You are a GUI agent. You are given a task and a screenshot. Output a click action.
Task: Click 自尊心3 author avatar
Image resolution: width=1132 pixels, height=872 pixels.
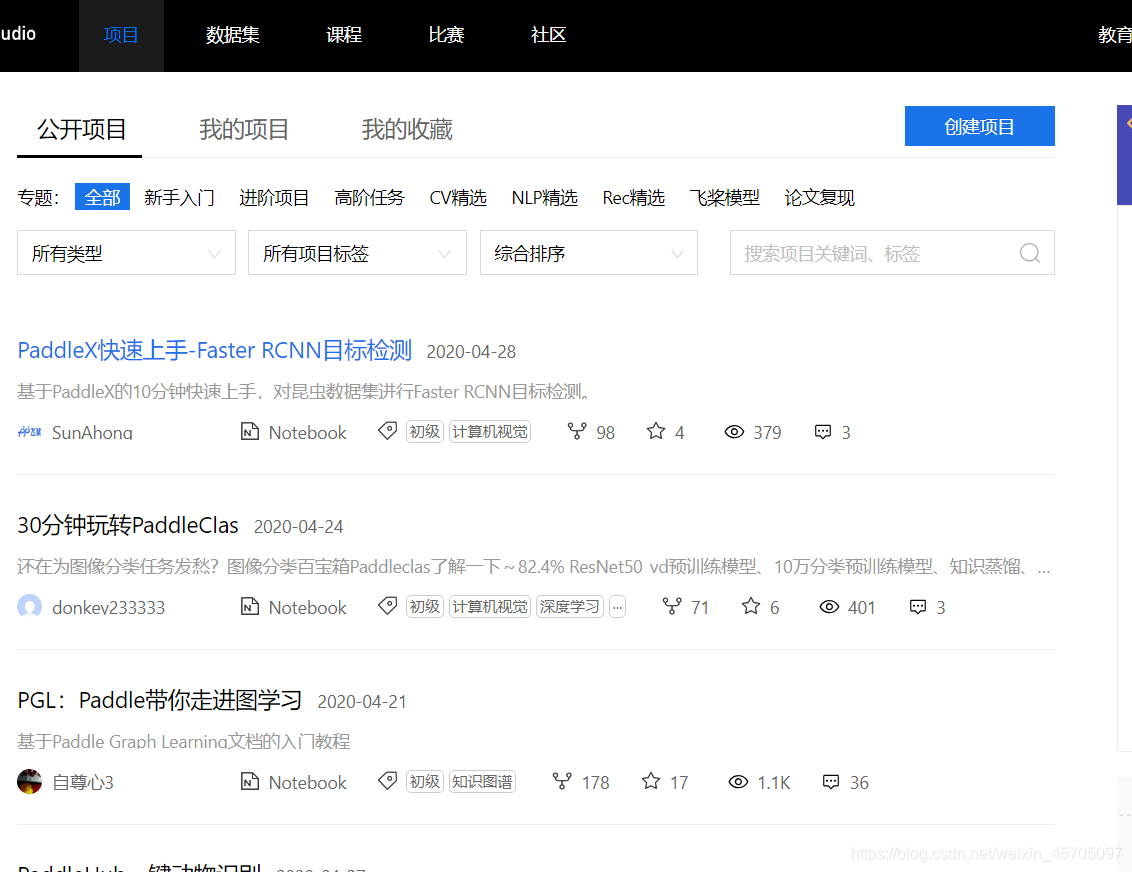click(30, 781)
